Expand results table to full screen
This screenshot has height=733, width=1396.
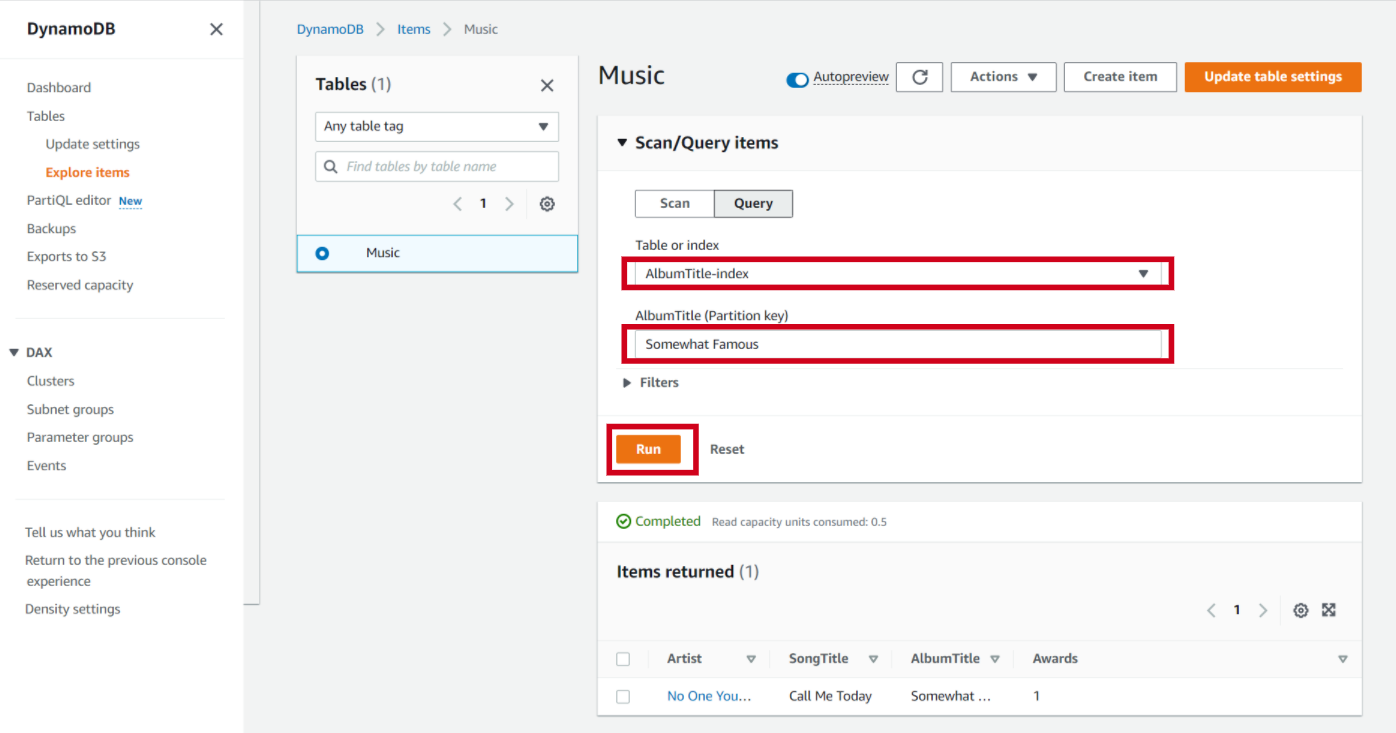(x=1329, y=610)
